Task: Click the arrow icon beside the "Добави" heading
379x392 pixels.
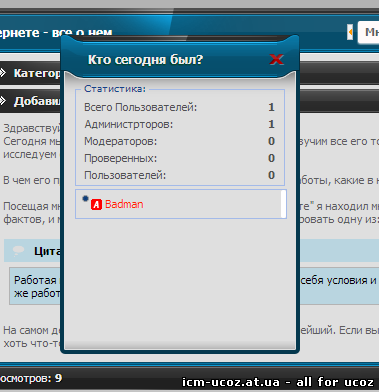Action: click(x=3, y=101)
